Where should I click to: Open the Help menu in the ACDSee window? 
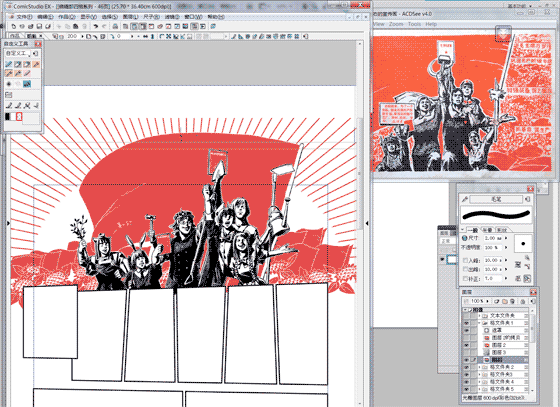[431, 24]
